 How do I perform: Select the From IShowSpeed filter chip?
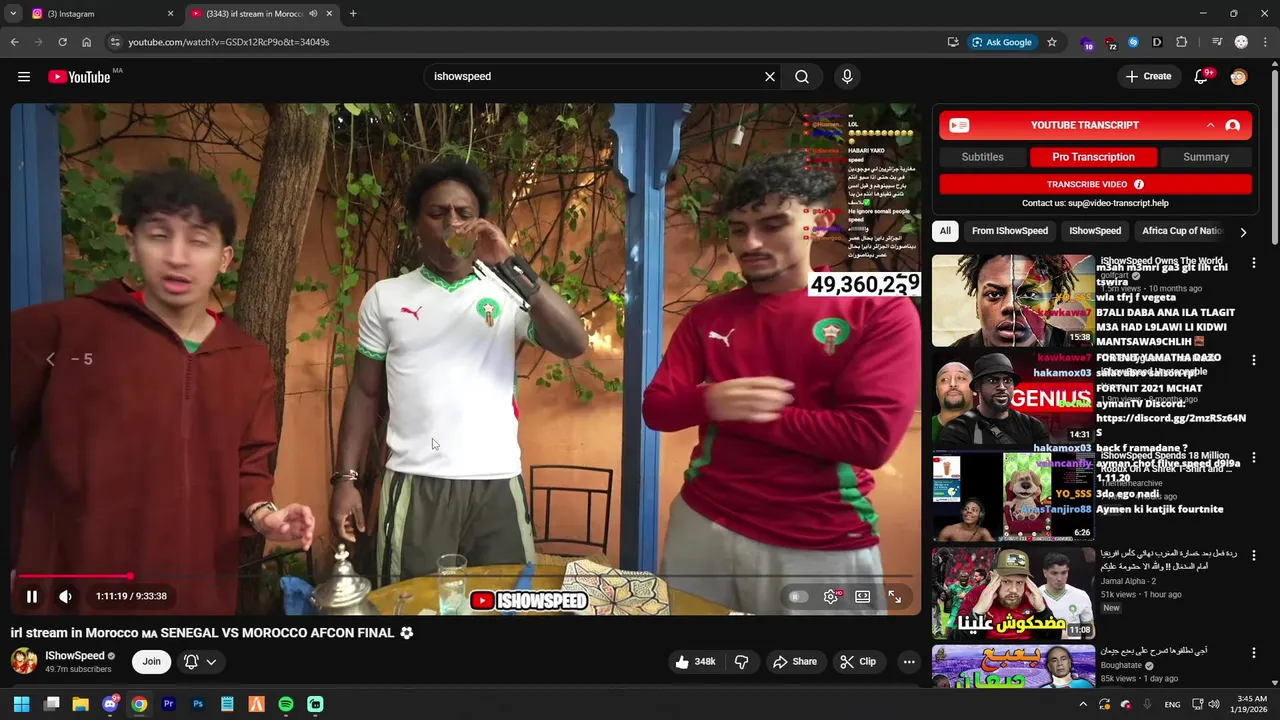click(1010, 231)
